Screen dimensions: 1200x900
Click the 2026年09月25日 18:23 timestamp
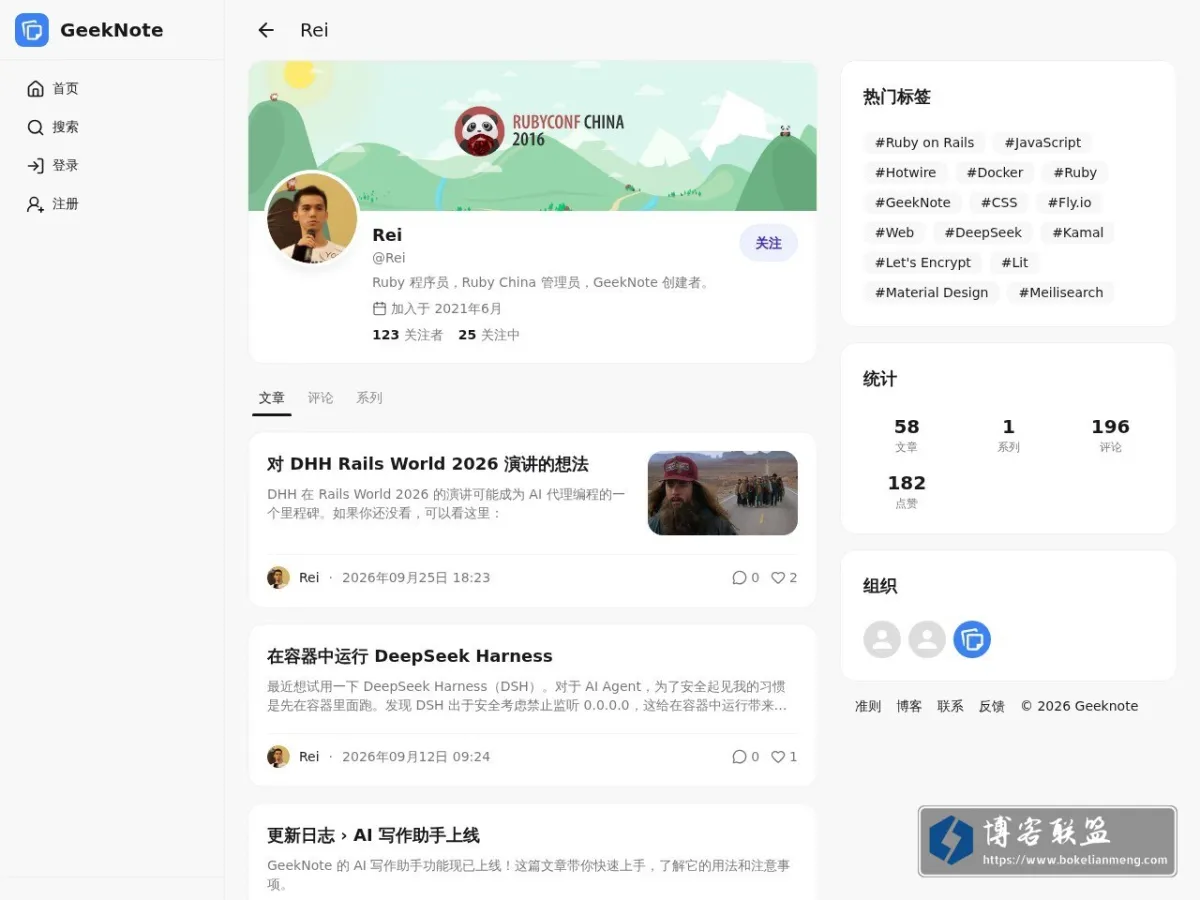point(416,577)
